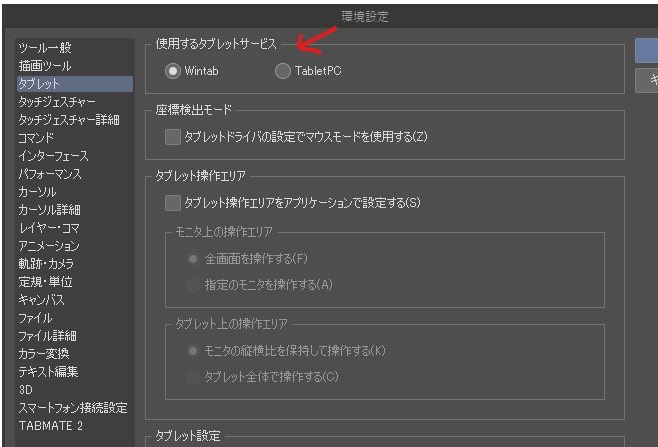Open キャンバス settings category
This screenshot has width=658, height=447.
click(75, 300)
